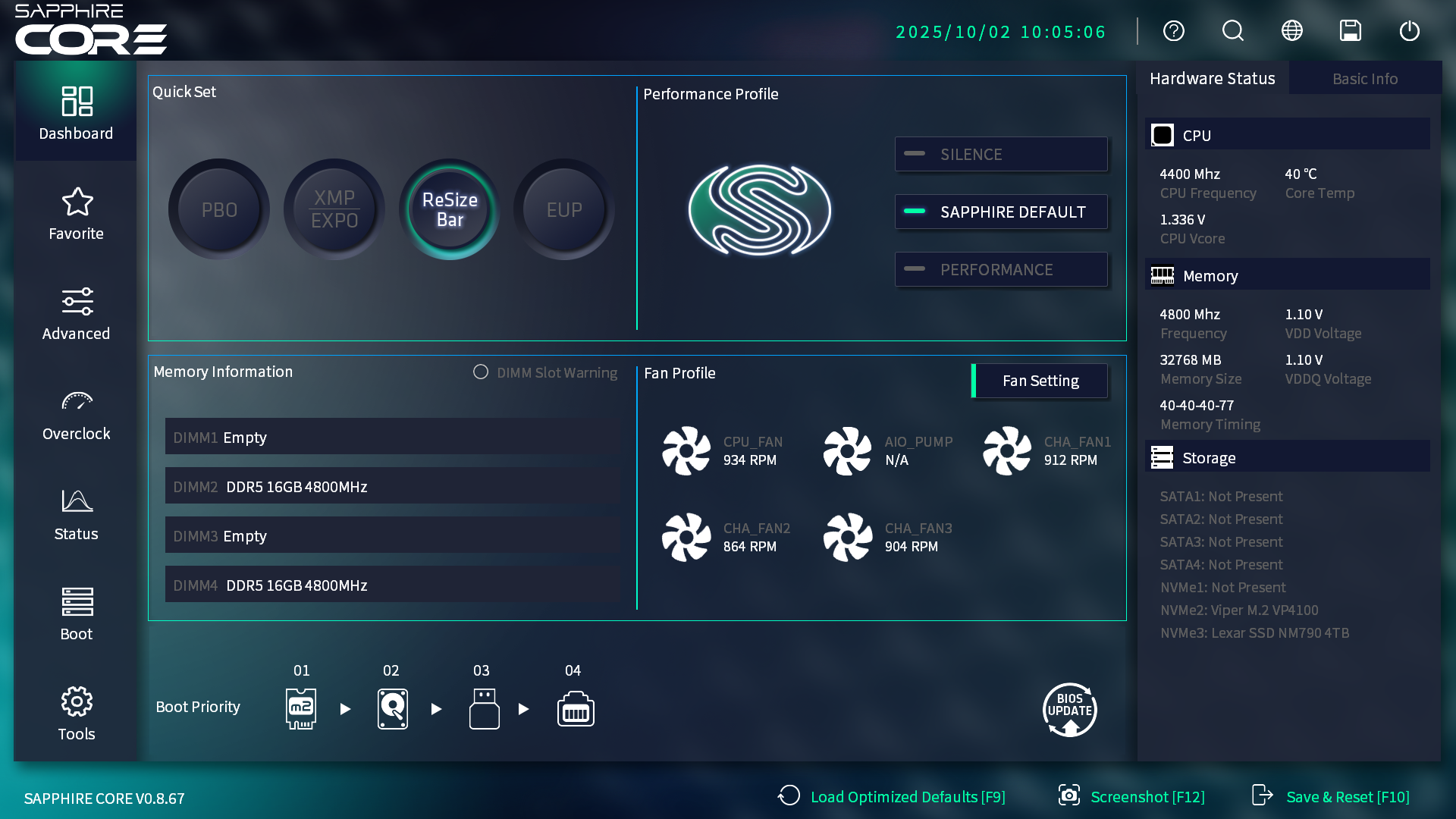Click the help question mark icon
This screenshot has height=819, width=1456.
[x=1173, y=31]
